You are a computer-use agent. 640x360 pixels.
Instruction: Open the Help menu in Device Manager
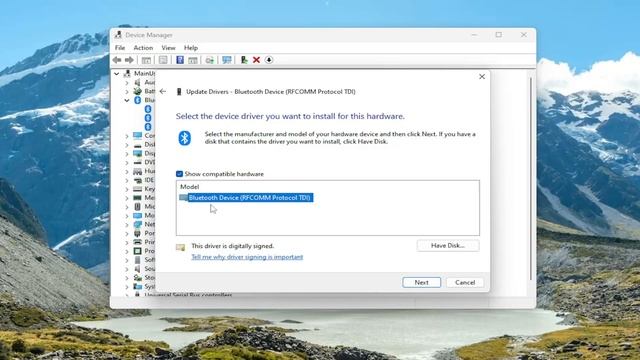191,48
